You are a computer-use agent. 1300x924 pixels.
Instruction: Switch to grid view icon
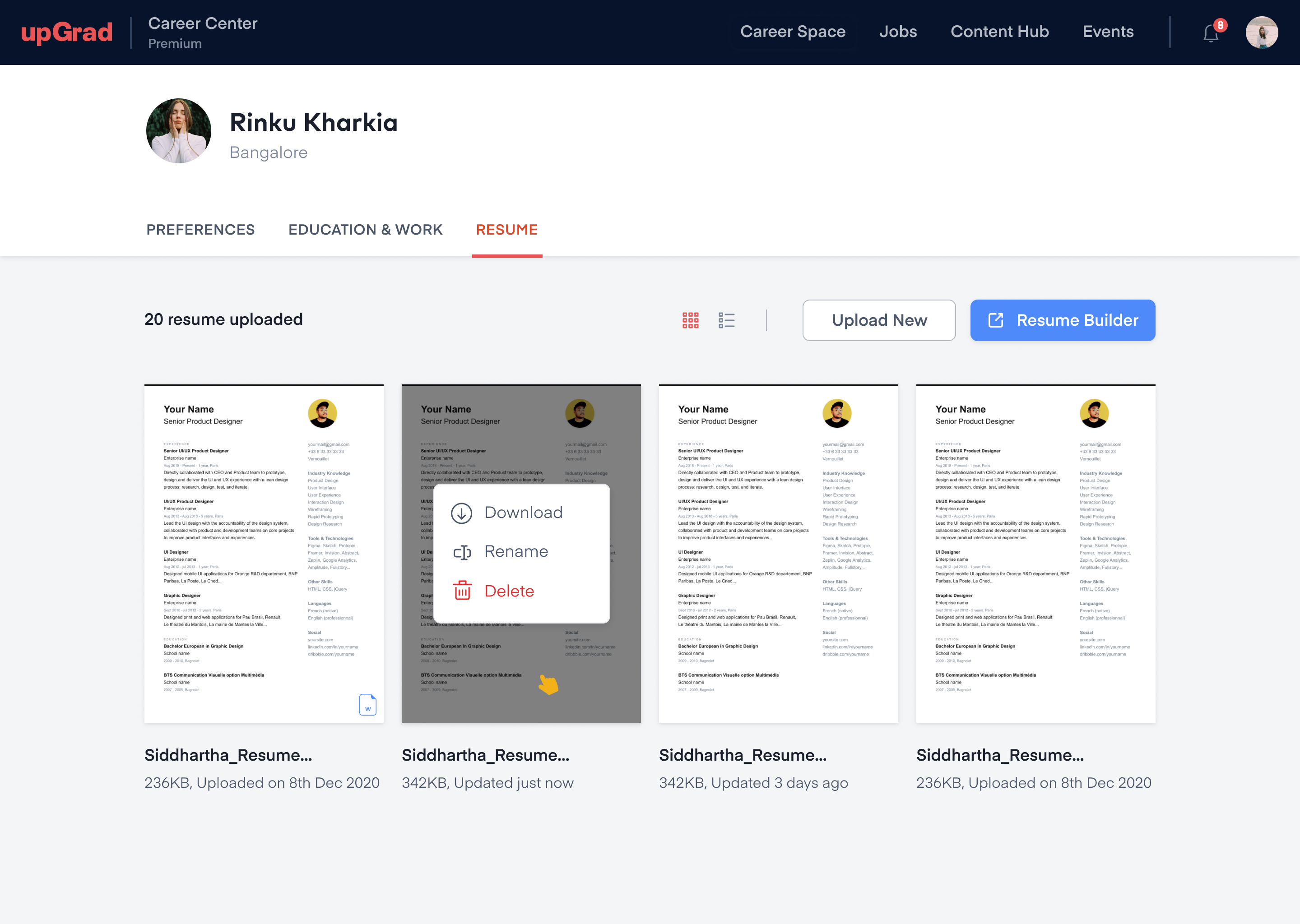(x=691, y=320)
